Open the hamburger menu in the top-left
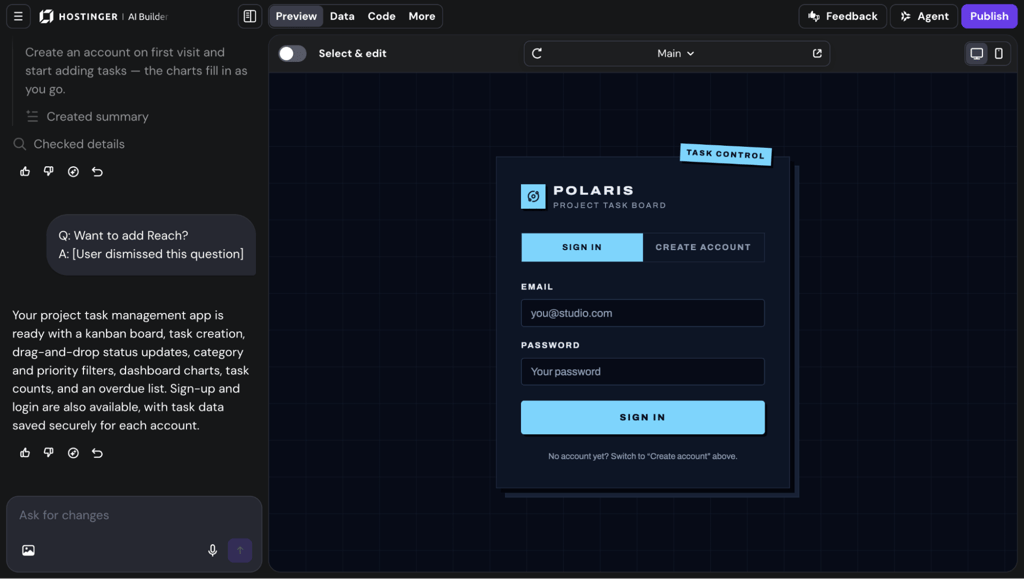Screen dimensions: 1024x579 [x=18, y=16]
